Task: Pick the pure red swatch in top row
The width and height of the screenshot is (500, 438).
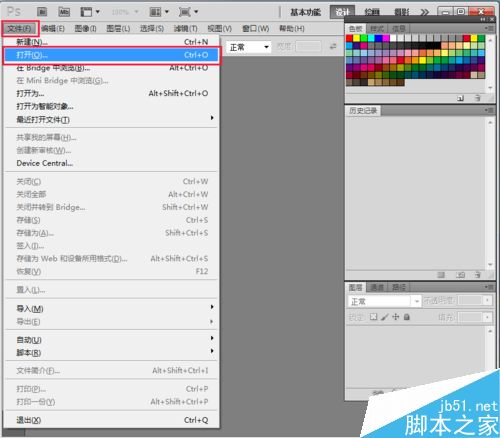Action: [349, 38]
